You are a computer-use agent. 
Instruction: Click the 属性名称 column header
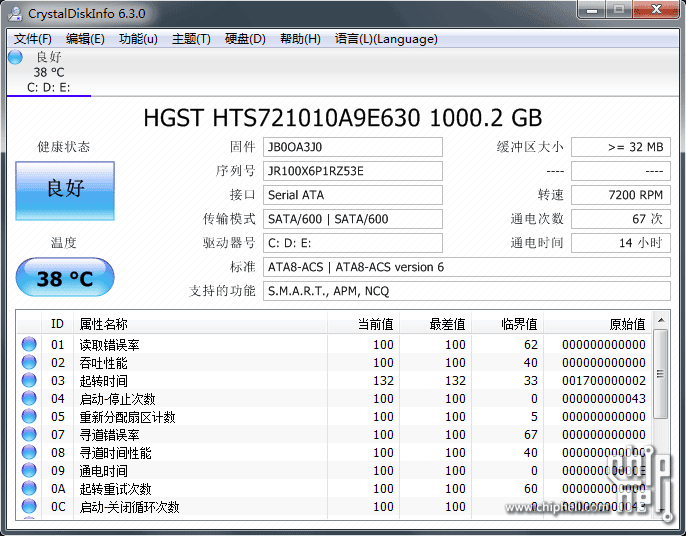click(200, 324)
